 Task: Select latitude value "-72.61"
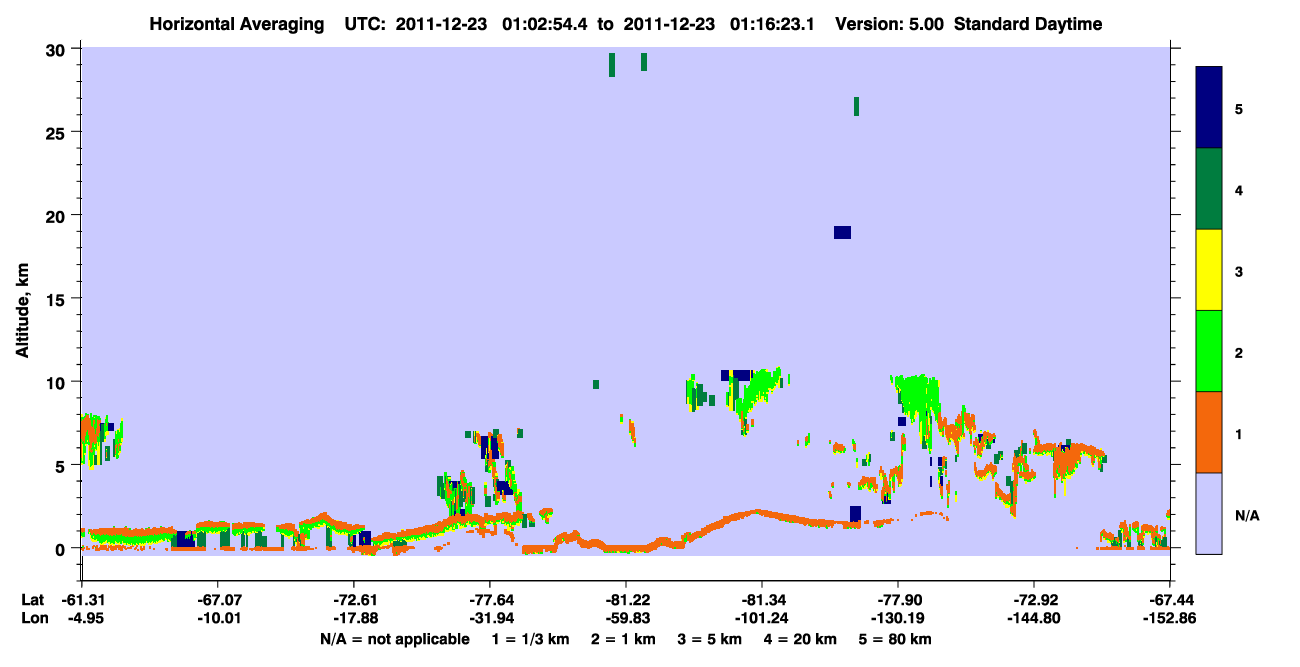click(353, 600)
